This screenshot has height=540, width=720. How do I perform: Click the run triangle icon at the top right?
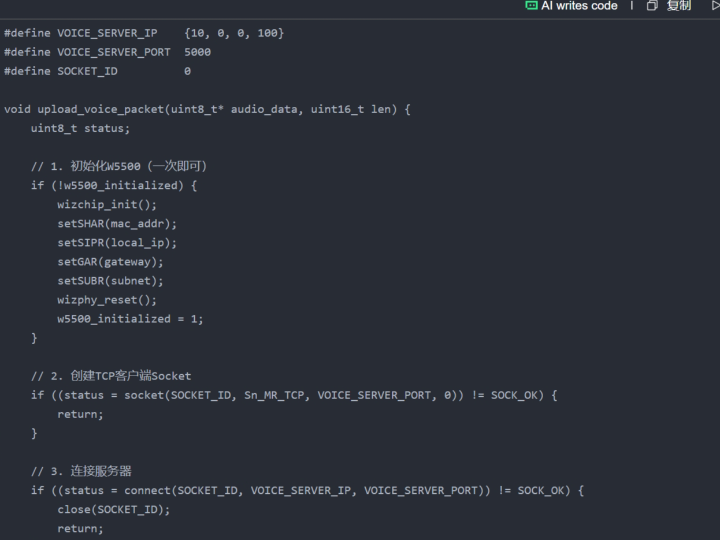713,6
